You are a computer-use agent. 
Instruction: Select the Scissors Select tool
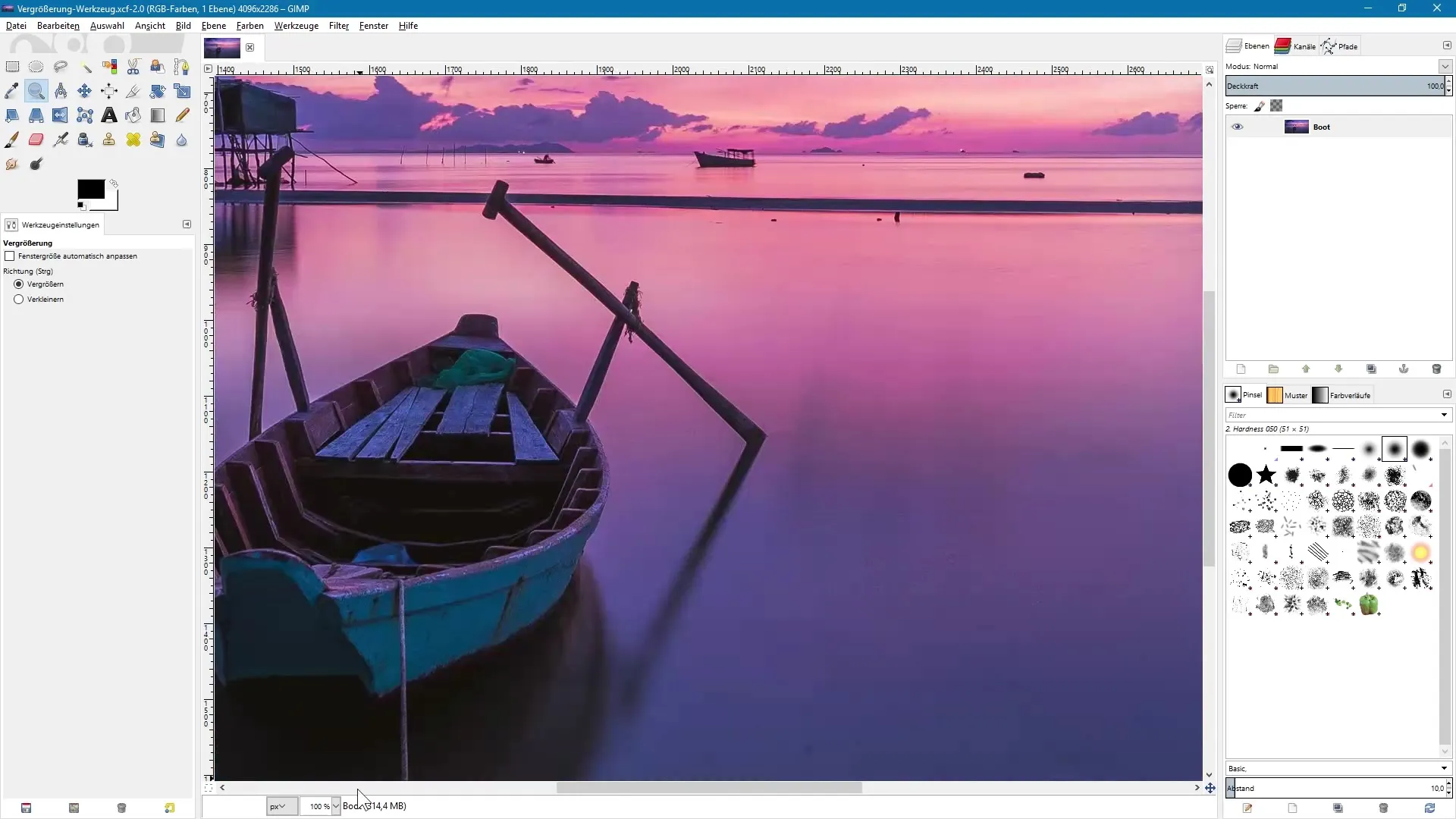pyautogui.click(x=133, y=67)
